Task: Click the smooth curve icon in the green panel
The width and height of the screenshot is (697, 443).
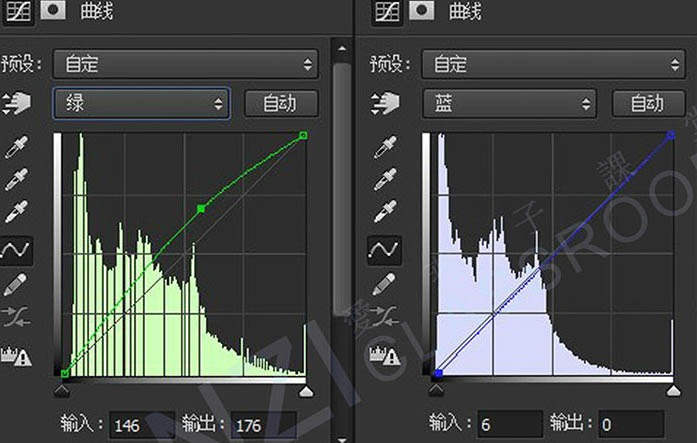Action: coord(16,316)
